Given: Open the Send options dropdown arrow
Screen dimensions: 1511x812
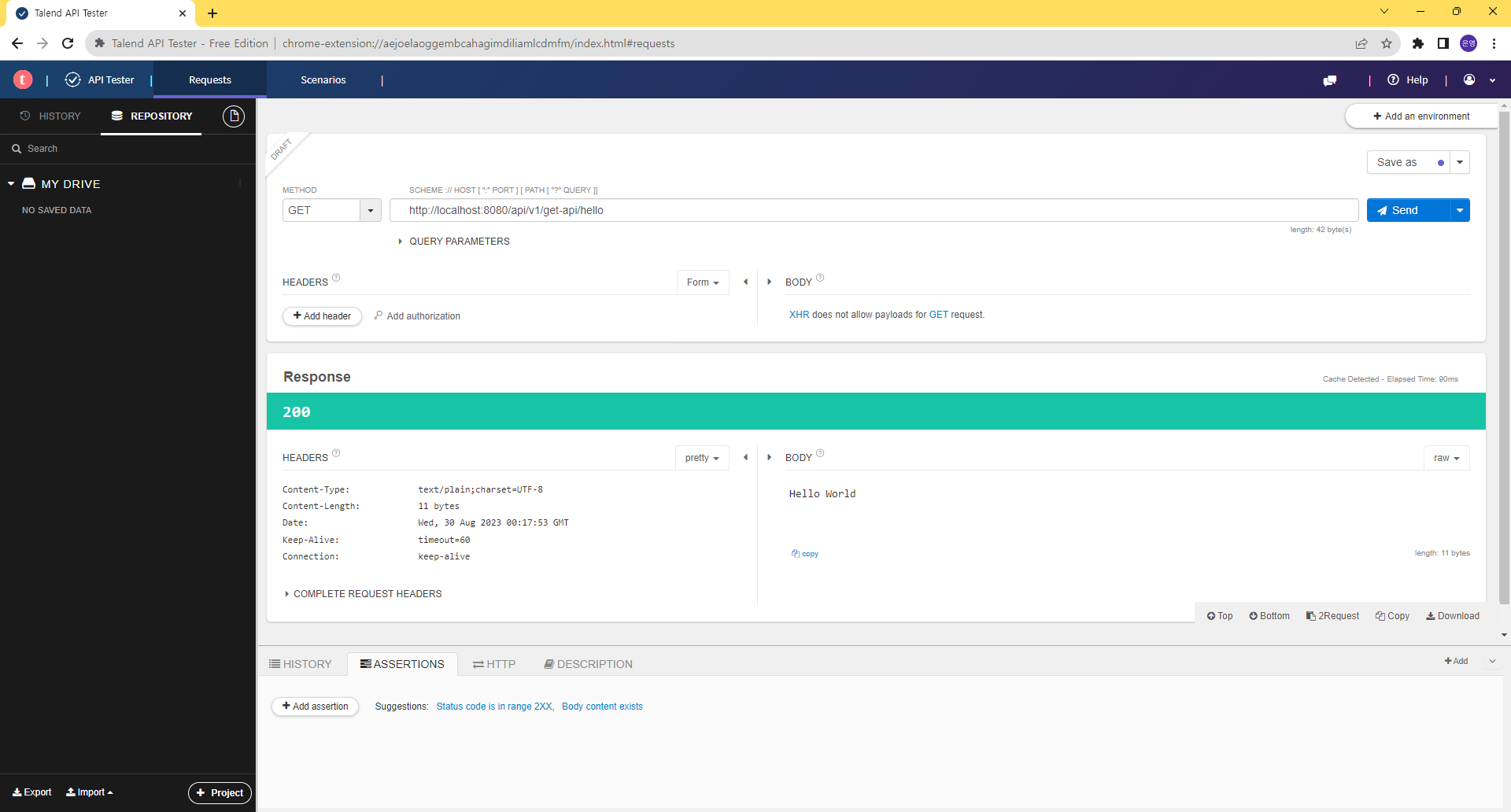Looking at the screenshot, I should coord(1460,210).
